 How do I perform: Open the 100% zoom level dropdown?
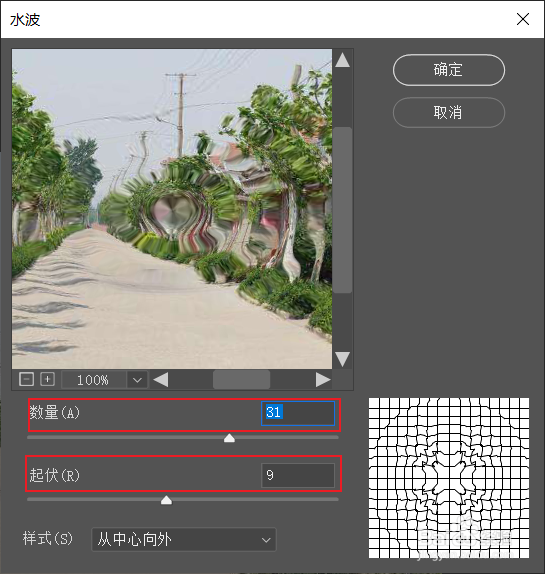[137, 380]
